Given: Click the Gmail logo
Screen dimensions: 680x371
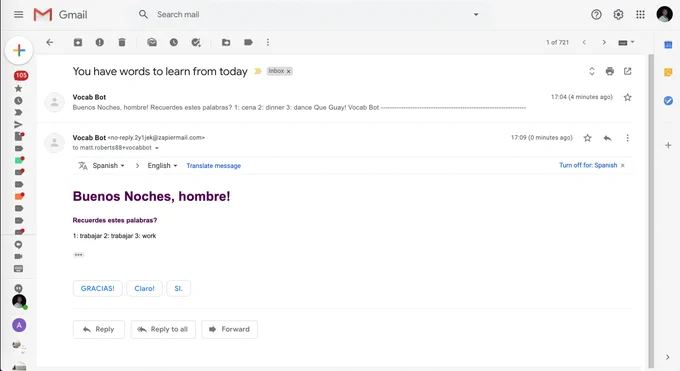Looking at the screenshot, I should pyautogui.click(x=60, y=15).
